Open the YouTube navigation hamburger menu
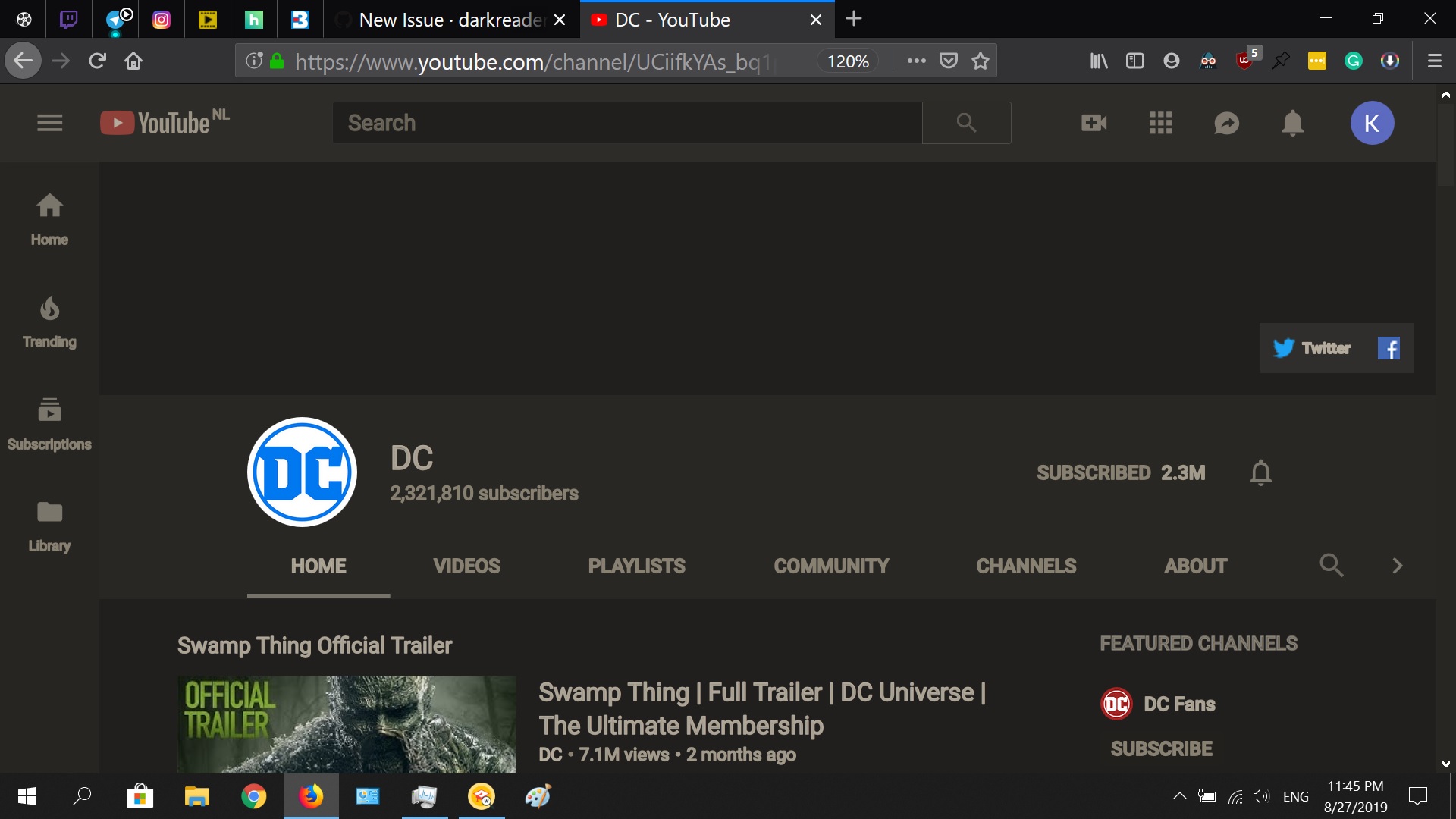This screenshot has height=819, width=1456. pos(49,123)
